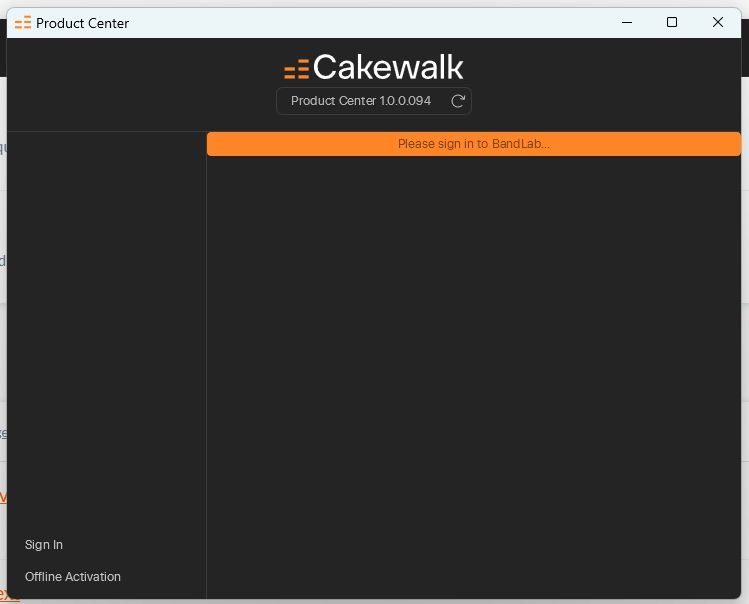This screenshot has width=749, height=604.
Task: Click the Product Center icon in the title bar
Action: (x=22, y=23)
